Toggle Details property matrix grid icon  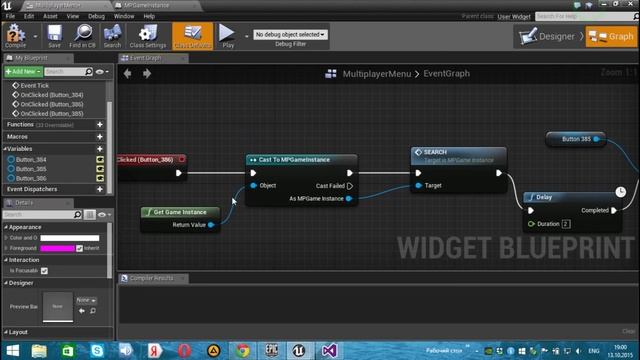90,214
